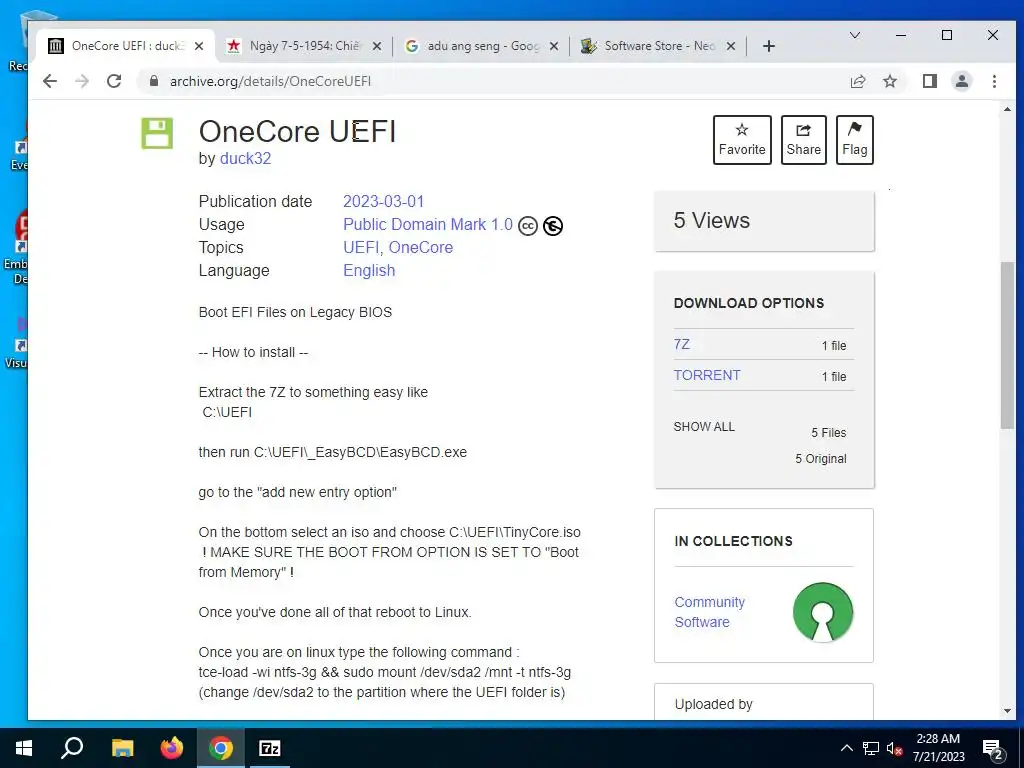Click the green floppy disk software icon

coord(157,133)
